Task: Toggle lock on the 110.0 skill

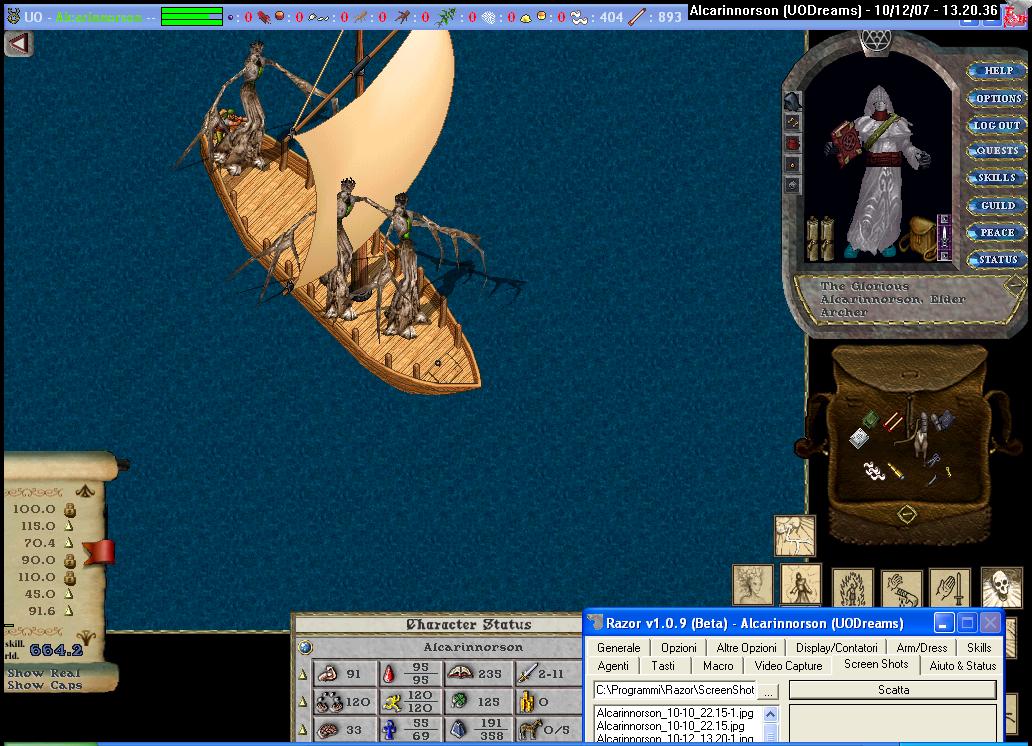Action: coord(69,578)
